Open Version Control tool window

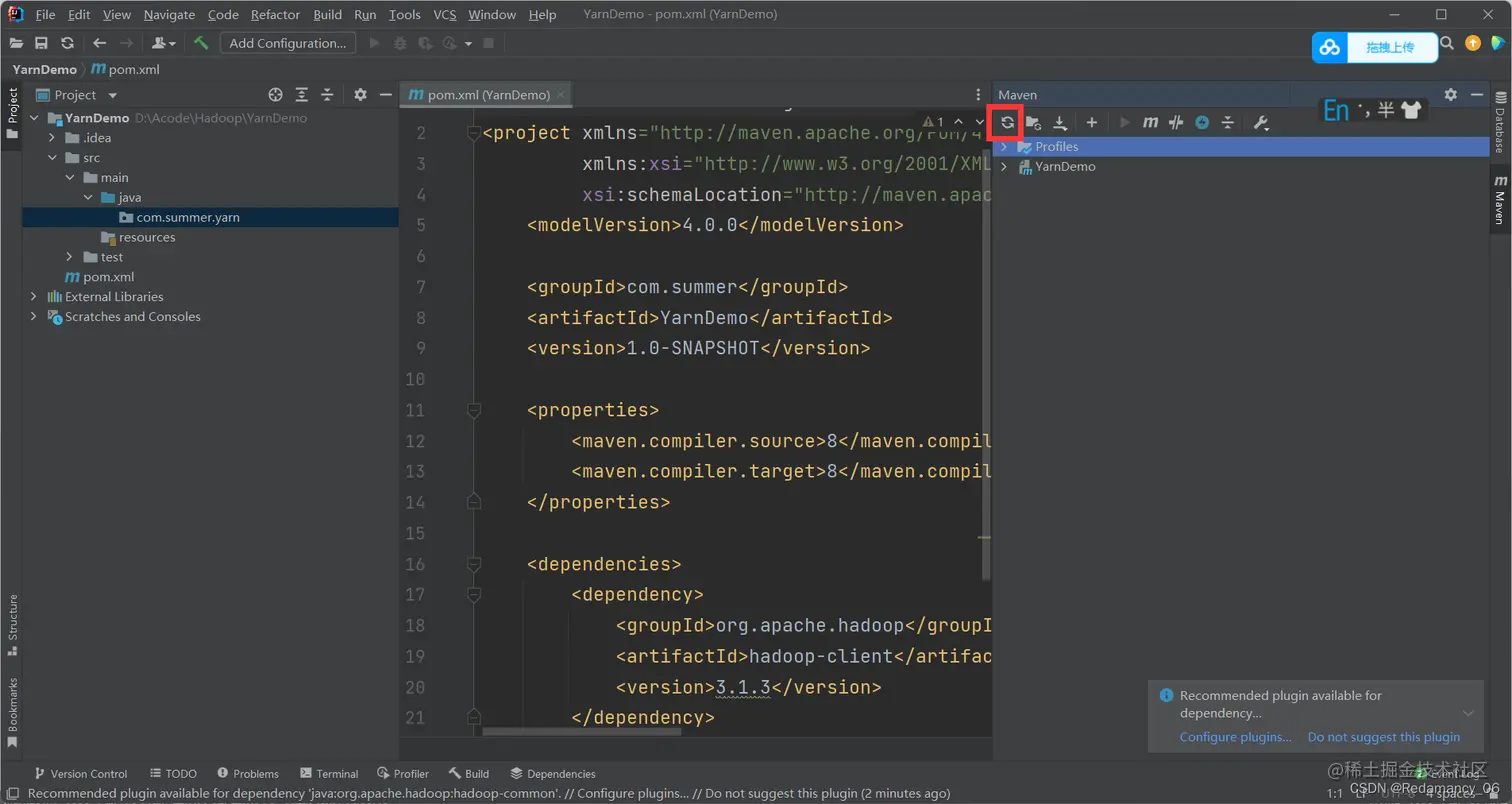point(80,773)
